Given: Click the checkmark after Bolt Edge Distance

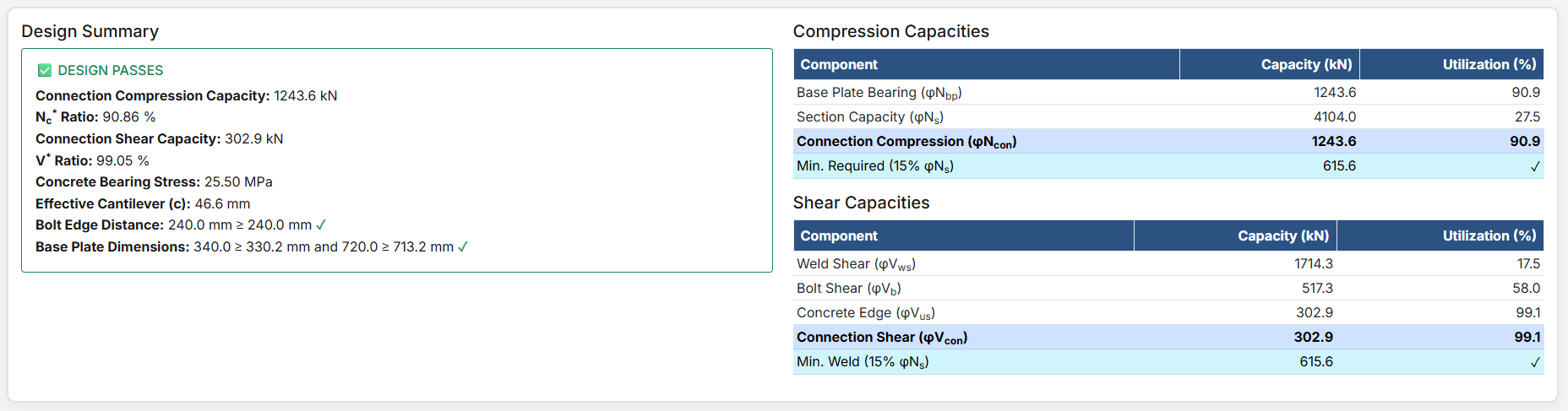Looking at the screenshot, I should pyautogui.click(x=321, y=225).
